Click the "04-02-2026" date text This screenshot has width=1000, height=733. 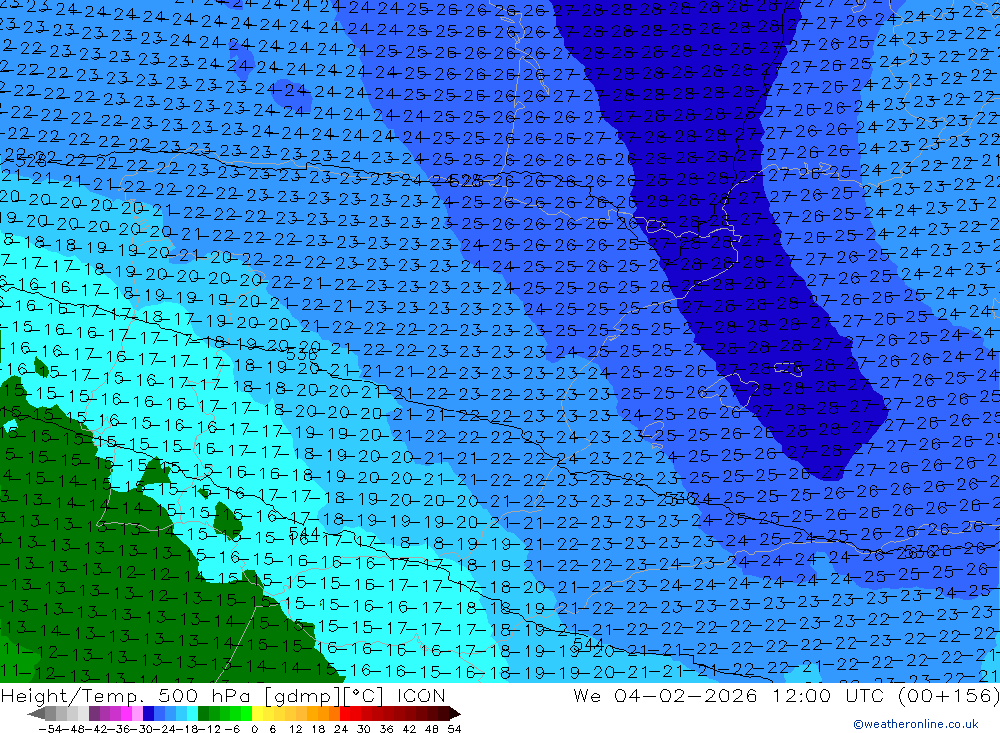pos(686,695)
